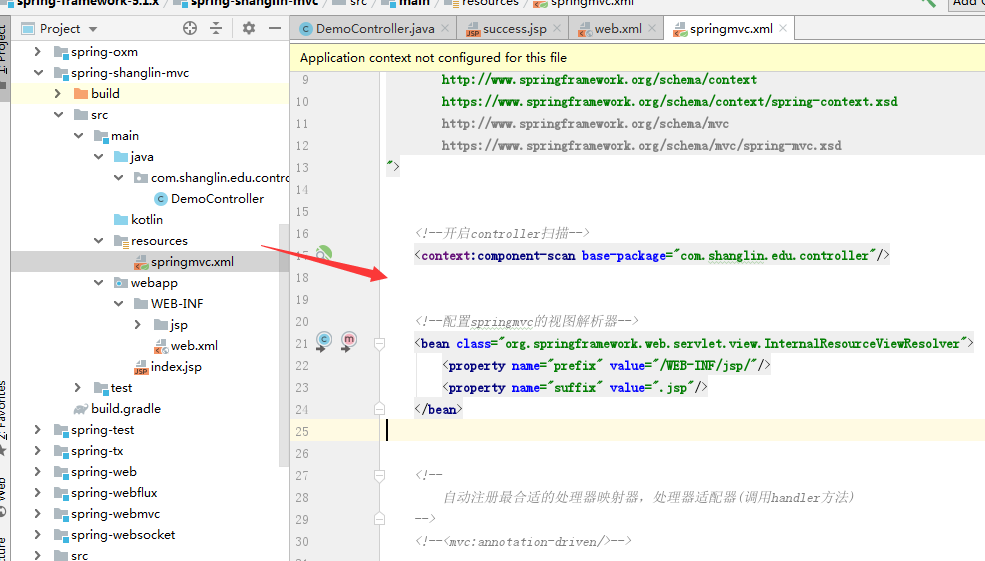Collapse the java folder

(x=98, y=156)
